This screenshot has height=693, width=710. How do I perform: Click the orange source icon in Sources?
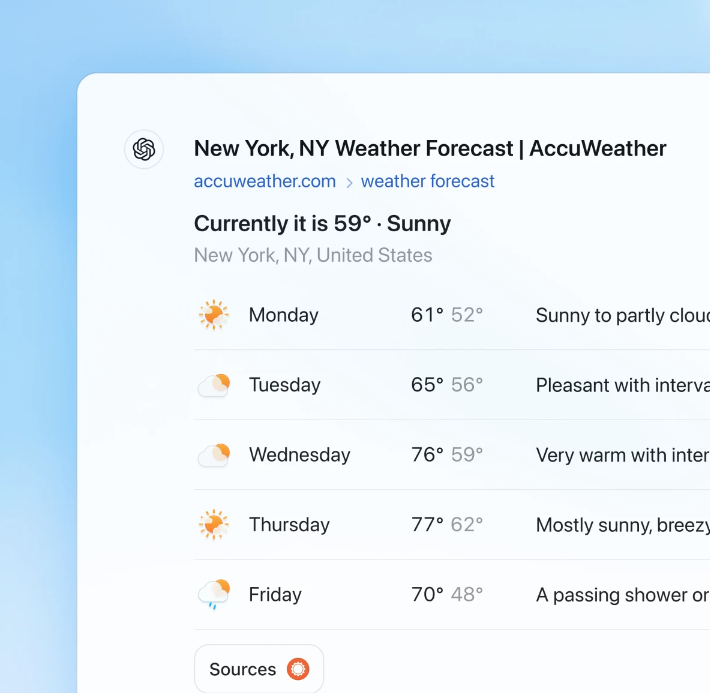(x=298, y=669)
